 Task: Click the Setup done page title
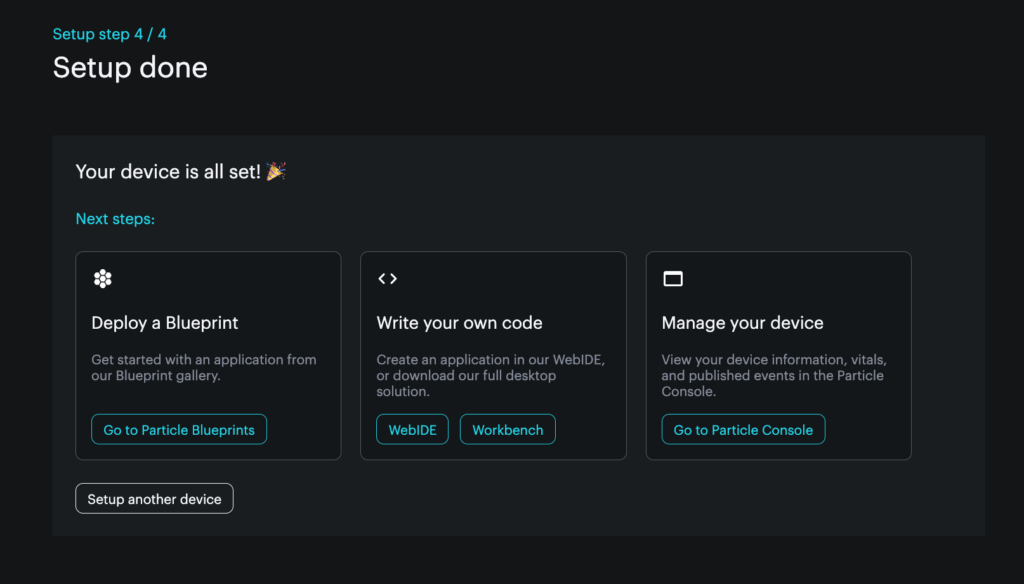(x=130, y=68)
